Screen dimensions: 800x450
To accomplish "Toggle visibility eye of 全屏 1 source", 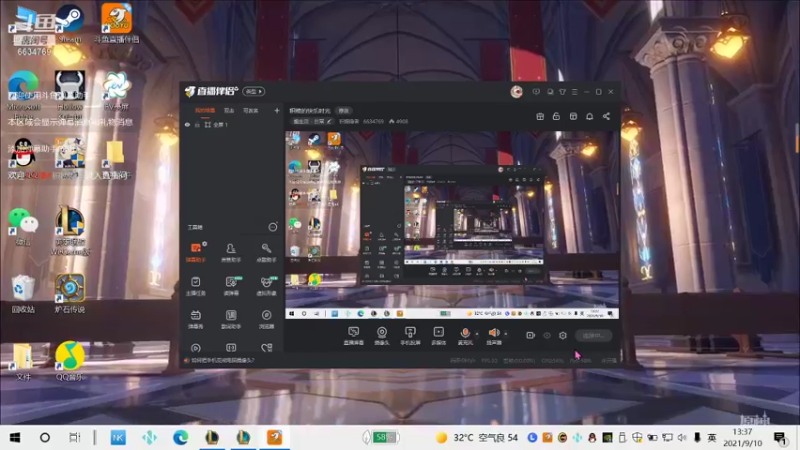I will pos(187,124).
